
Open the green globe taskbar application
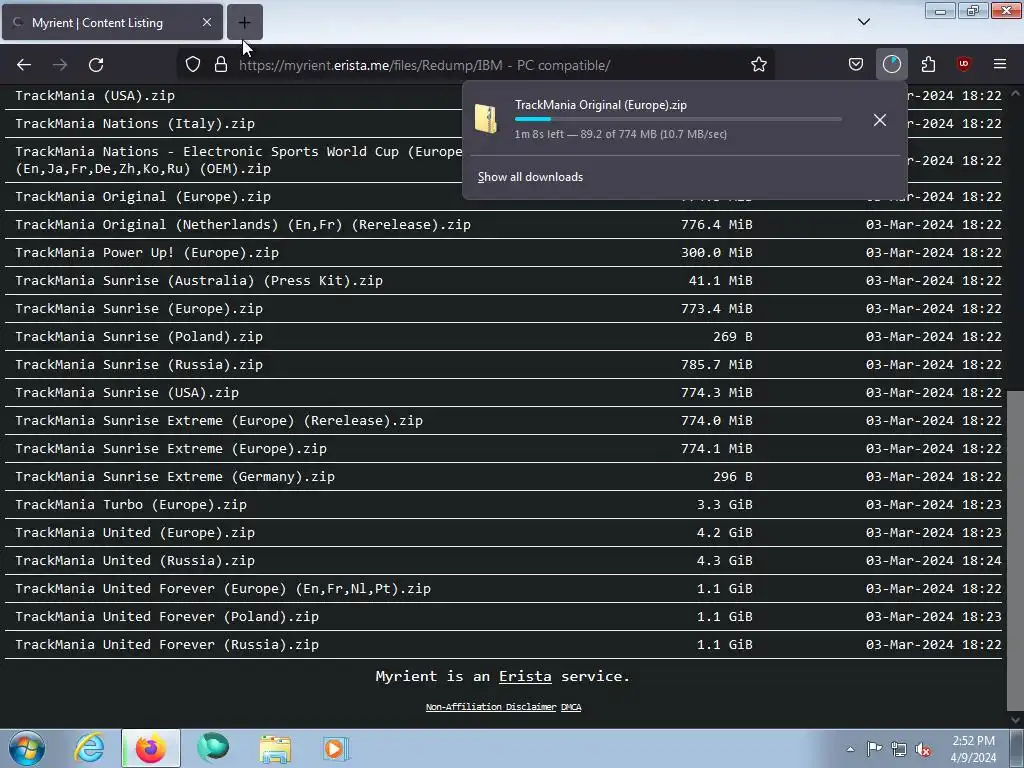click(x=213, y=748)
